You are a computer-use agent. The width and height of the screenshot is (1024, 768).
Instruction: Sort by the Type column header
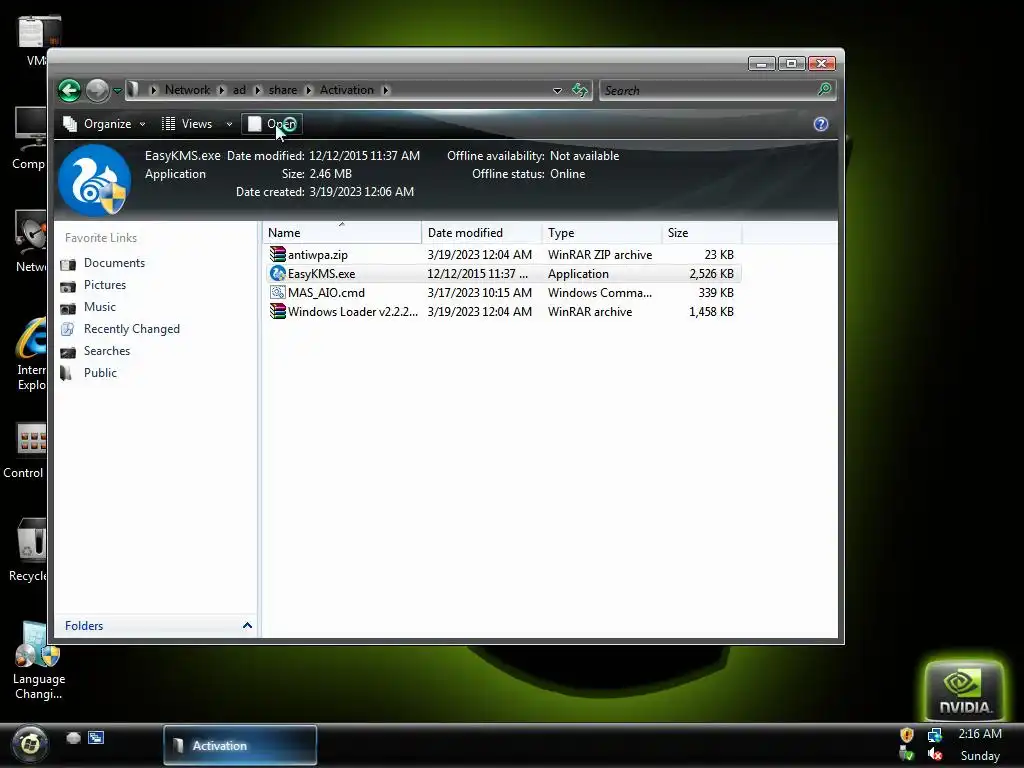click(x=601, y=232)
